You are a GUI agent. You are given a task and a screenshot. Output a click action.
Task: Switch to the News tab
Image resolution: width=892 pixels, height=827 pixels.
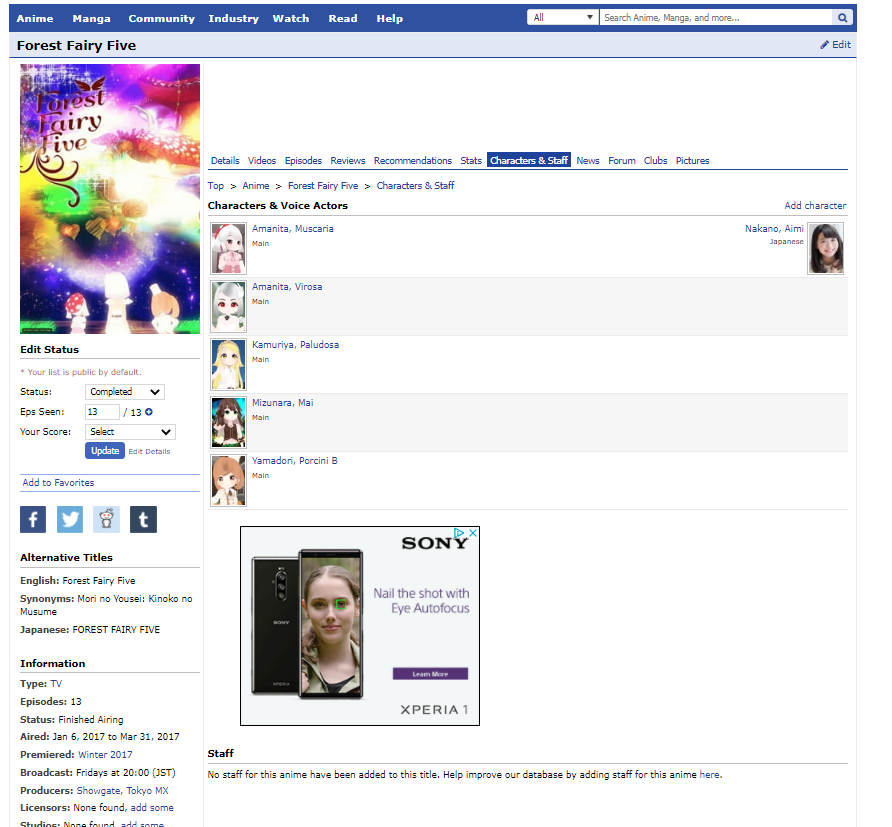[588, 160]
